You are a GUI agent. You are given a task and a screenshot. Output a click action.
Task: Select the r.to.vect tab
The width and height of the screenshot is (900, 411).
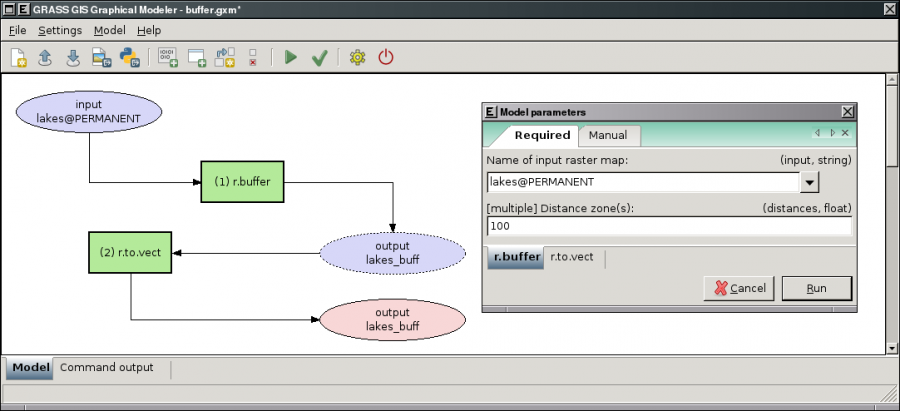click(572, 257)
